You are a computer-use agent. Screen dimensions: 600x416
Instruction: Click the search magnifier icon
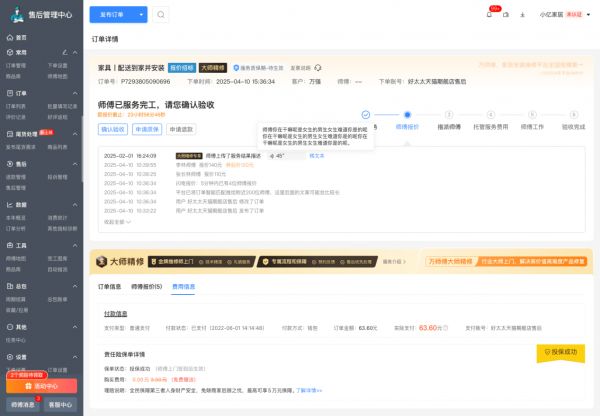[x=162, y=15]
